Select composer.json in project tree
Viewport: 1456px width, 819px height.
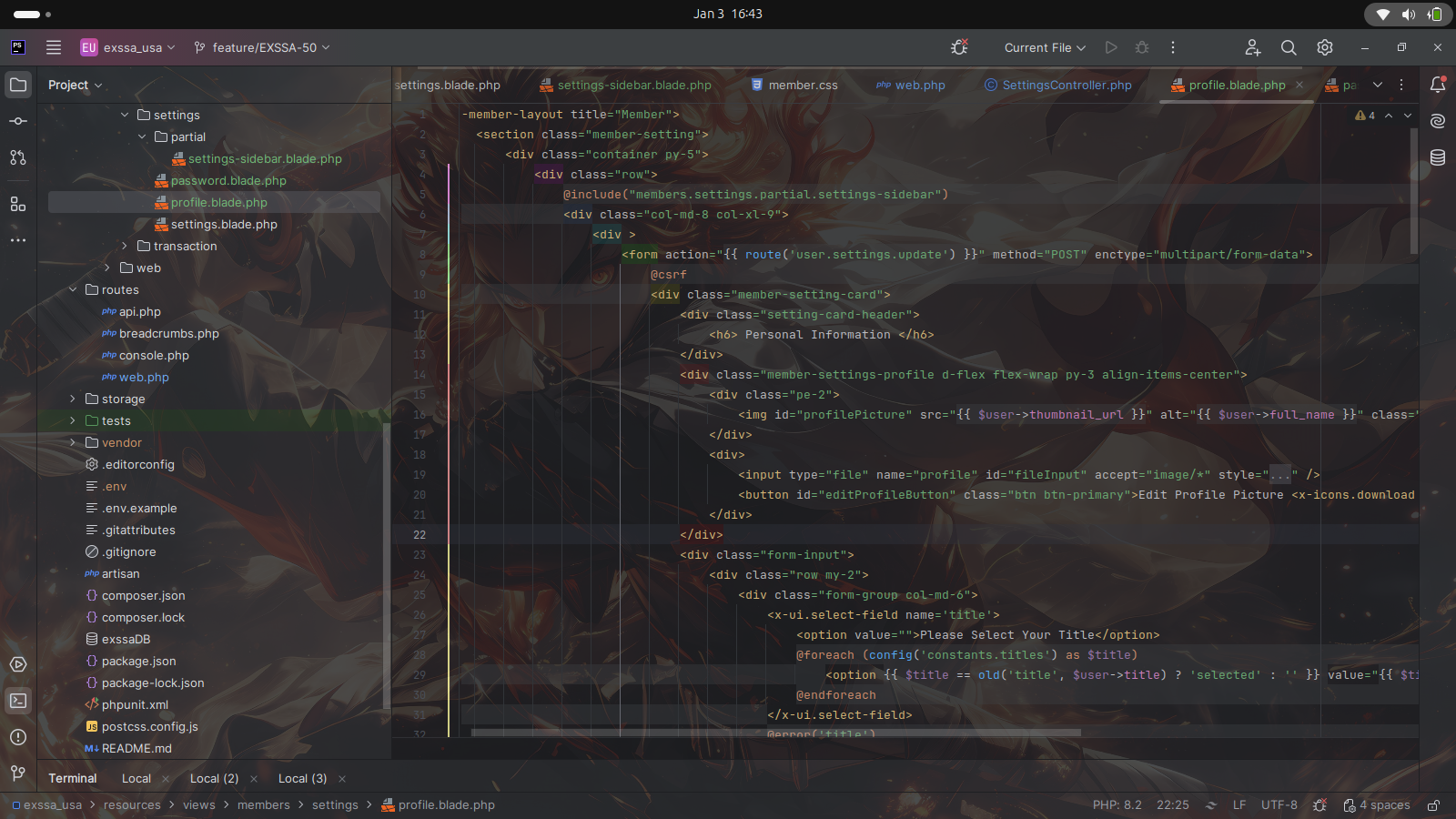click(x=143, y=595)
